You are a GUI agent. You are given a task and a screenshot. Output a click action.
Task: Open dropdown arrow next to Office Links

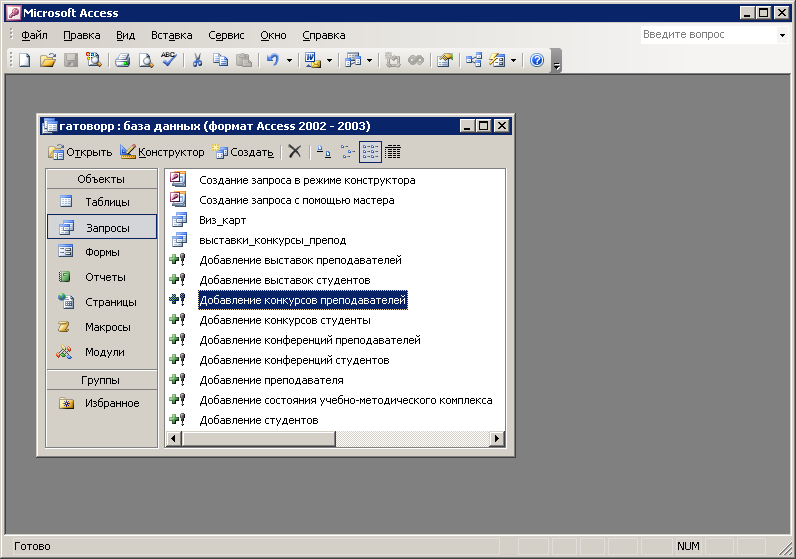pyautogui.click(x=329, y=60)
